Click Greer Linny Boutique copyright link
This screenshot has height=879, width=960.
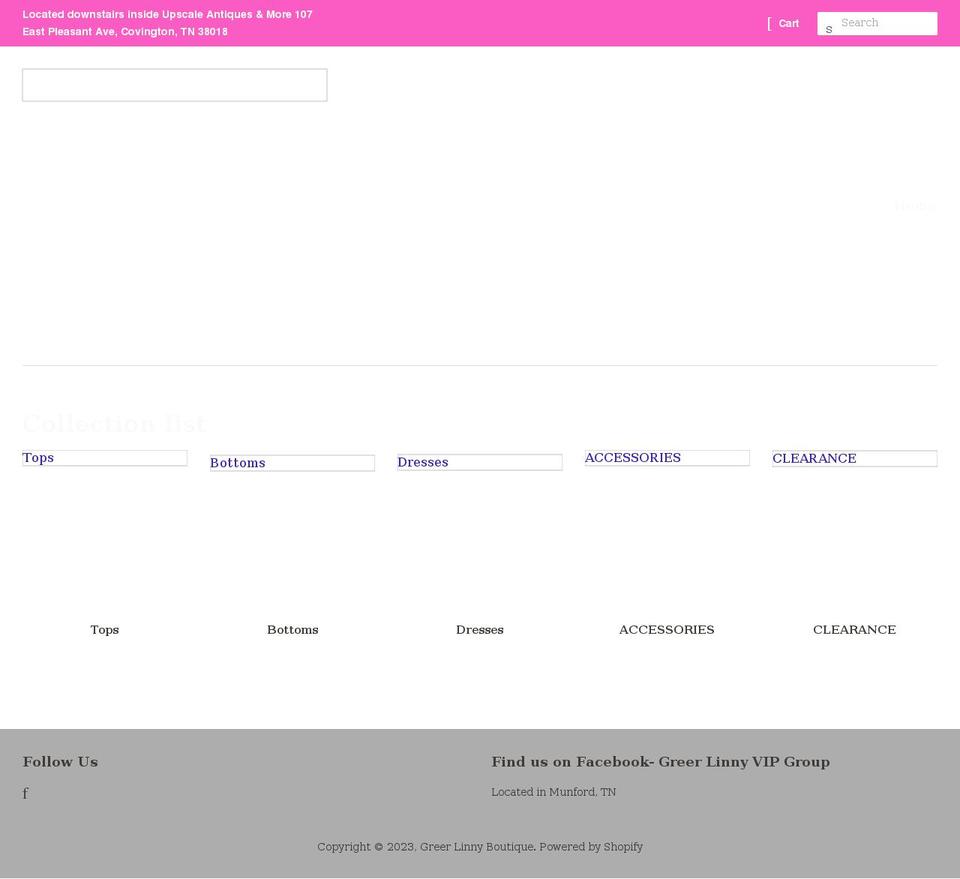tap(476, 847)
